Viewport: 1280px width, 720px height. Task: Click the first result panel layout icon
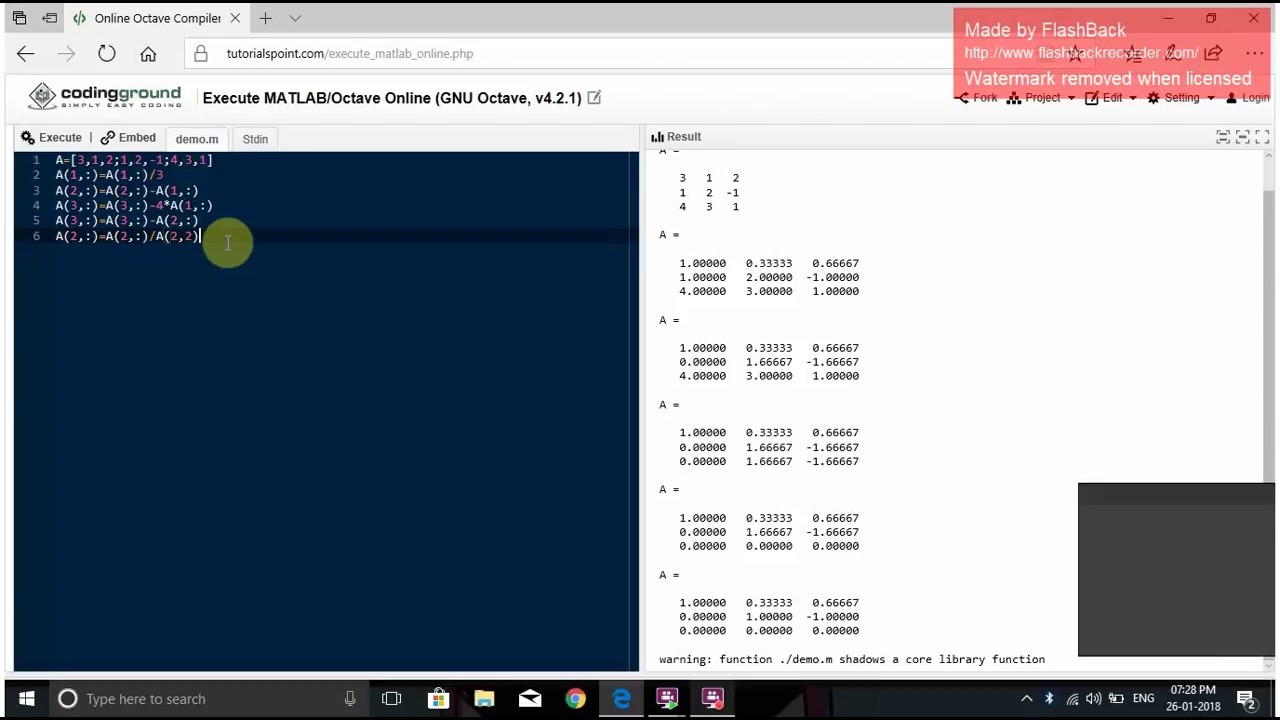click(x=1223, y=137)
